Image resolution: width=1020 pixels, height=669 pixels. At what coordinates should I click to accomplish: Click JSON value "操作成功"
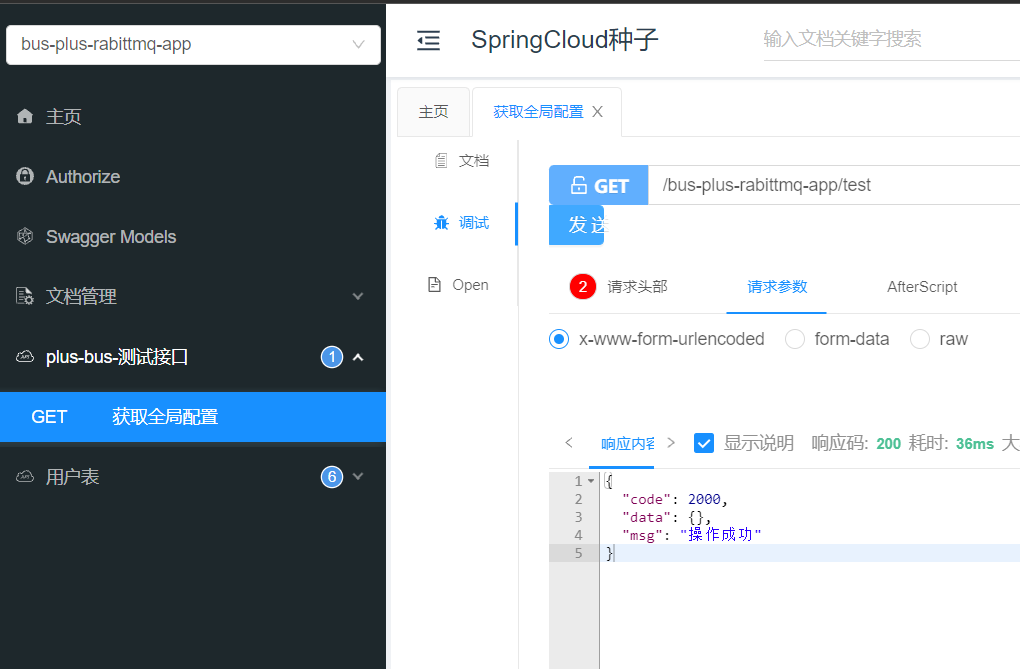point(720,535)
